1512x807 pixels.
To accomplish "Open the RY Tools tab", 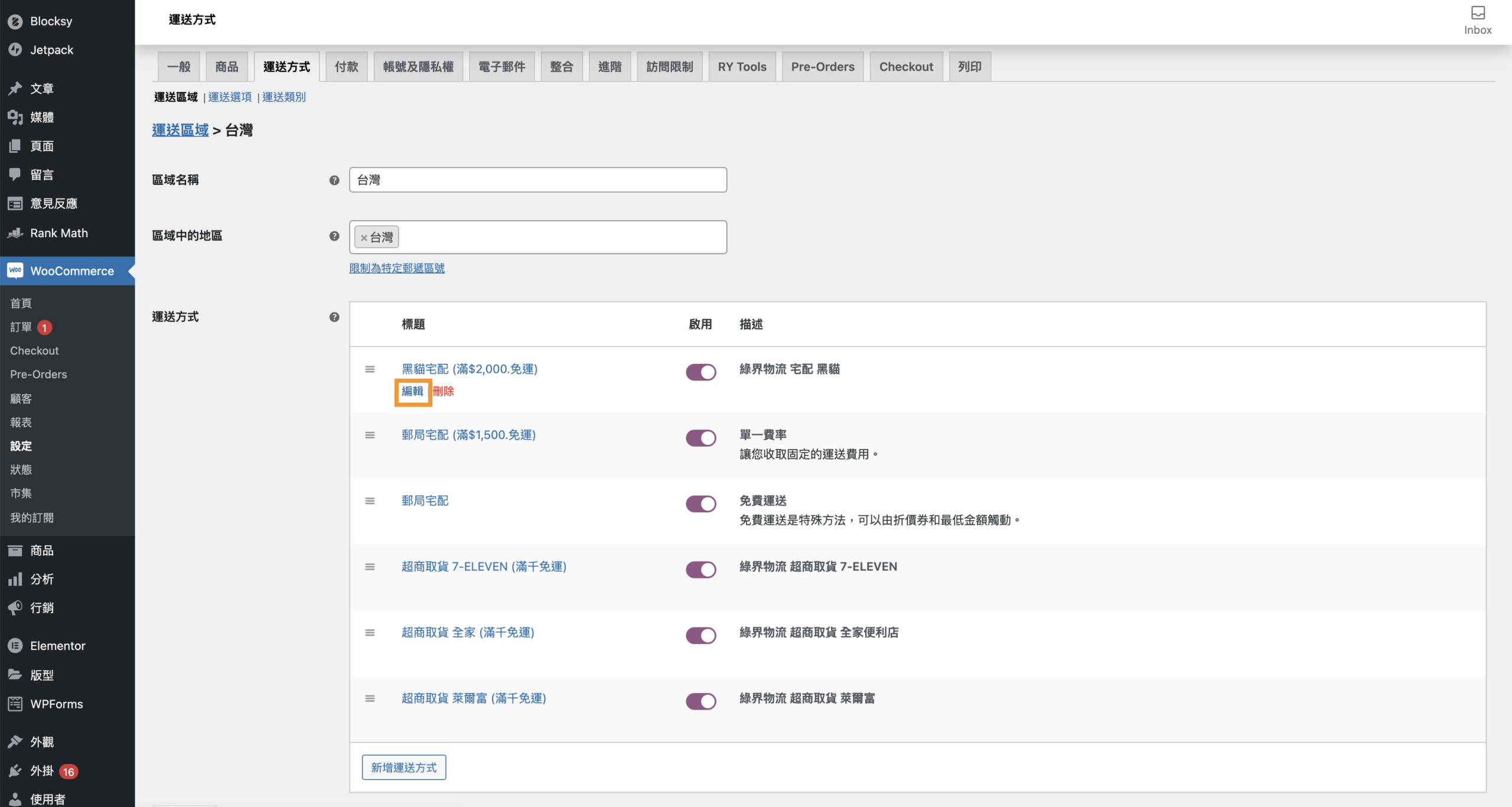I will click(742, 67).
